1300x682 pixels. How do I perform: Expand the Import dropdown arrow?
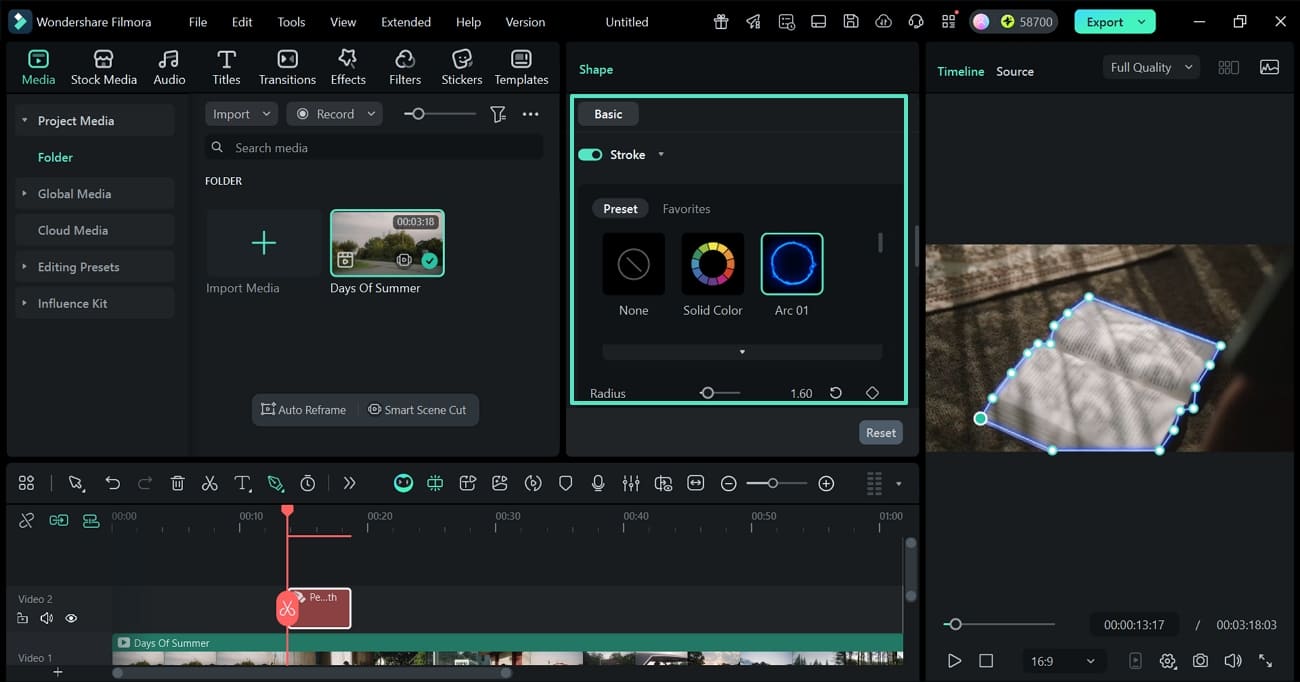pyautogui.click(x=266, y=113)
